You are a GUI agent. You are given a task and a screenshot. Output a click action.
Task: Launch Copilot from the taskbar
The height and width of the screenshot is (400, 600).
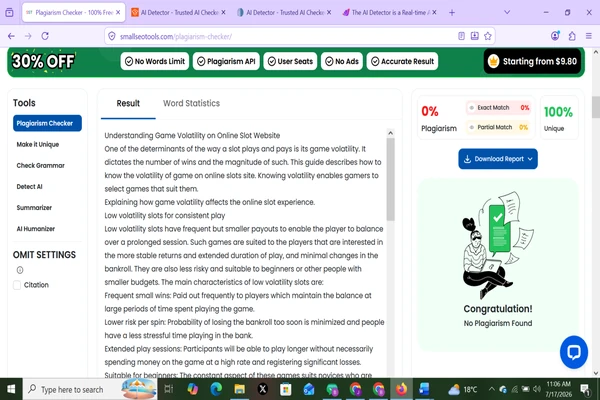click(192, 389)
